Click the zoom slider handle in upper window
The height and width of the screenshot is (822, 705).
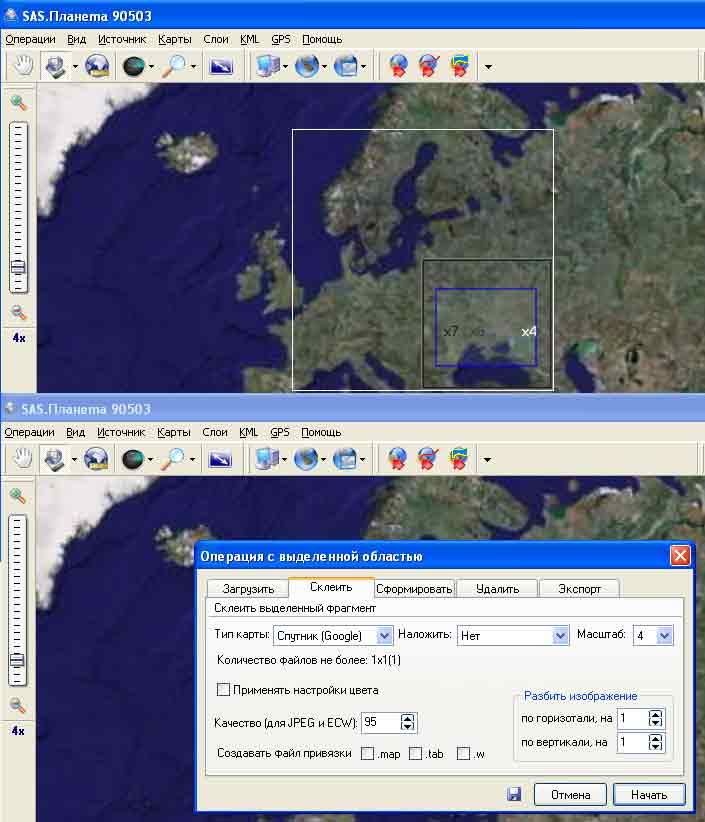coord(18,267)
